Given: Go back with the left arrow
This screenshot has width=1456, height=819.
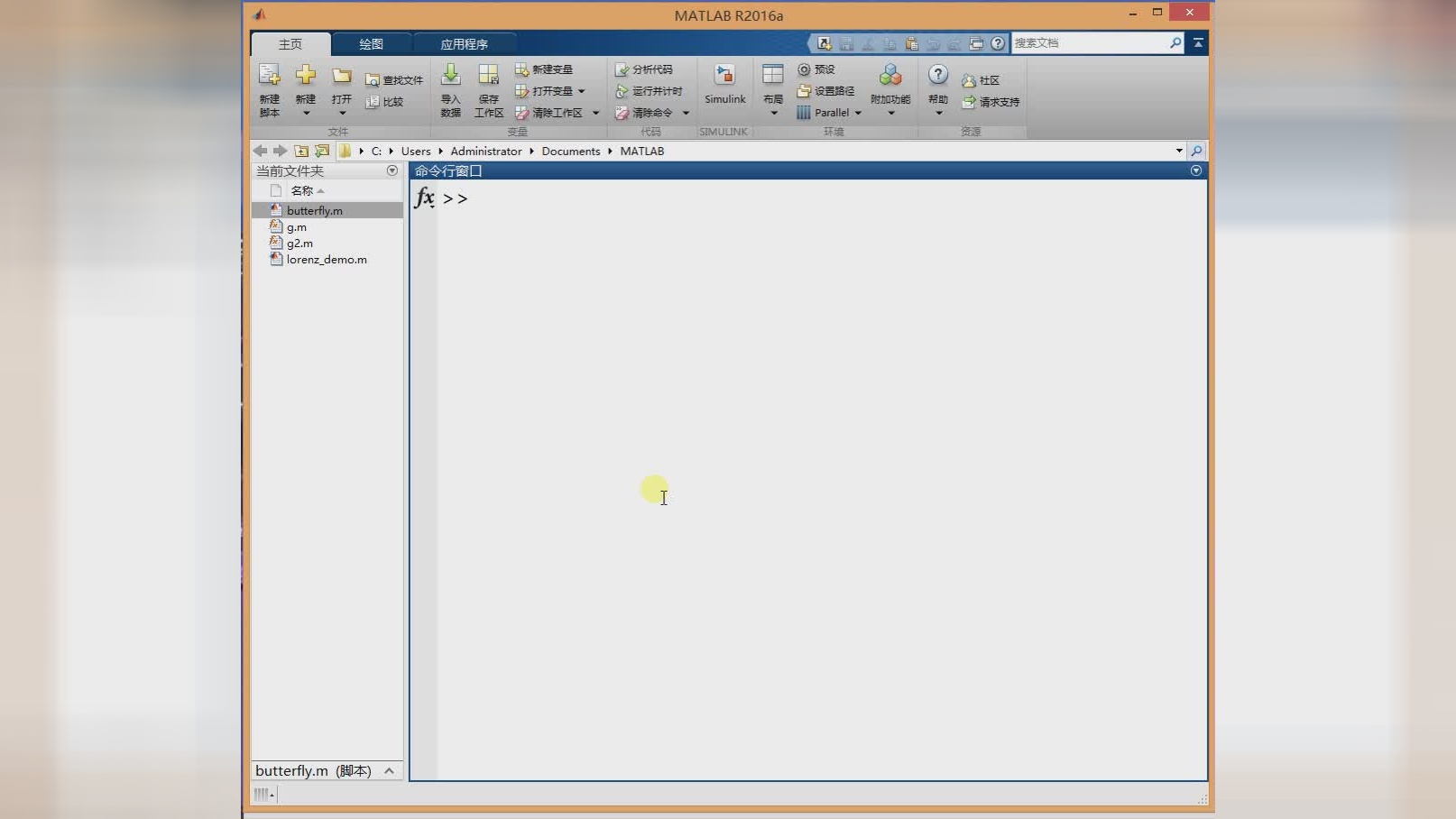Looking at the screenshot, I should coord(260,151).
